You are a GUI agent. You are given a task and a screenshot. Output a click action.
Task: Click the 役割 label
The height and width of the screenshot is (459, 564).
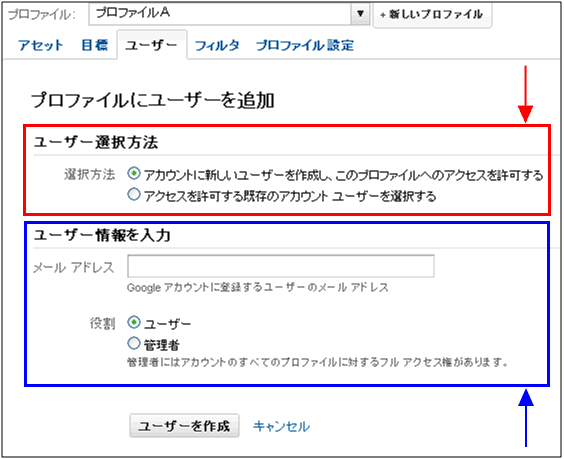[x=103, y=324]
